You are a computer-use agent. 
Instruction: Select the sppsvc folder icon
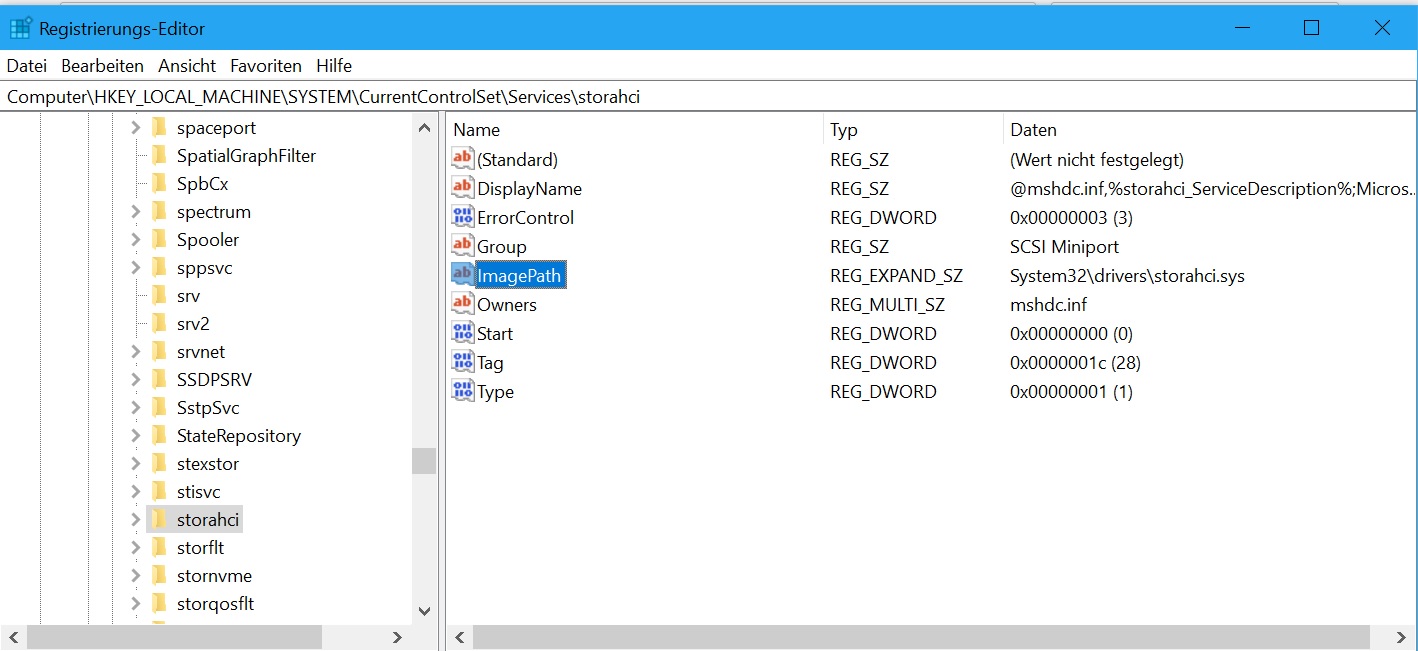click(x=158, y=268)
